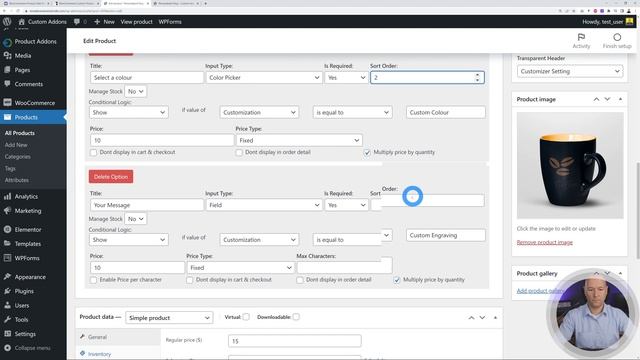Toggle Color Picker's Dont display in cart checkbox
The width and height of the screenshot is (640, 360).
pyautogui.click(x=93, y=152)
